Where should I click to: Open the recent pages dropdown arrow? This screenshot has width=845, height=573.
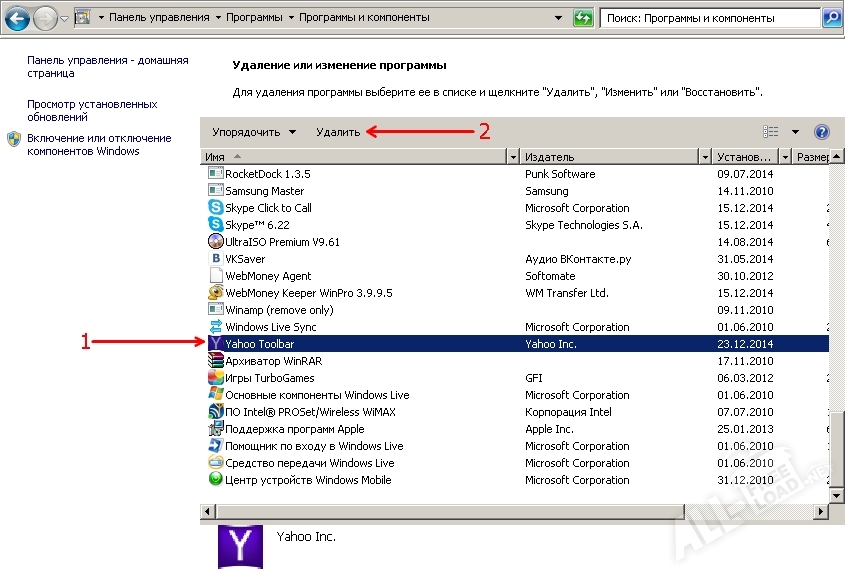64,19
